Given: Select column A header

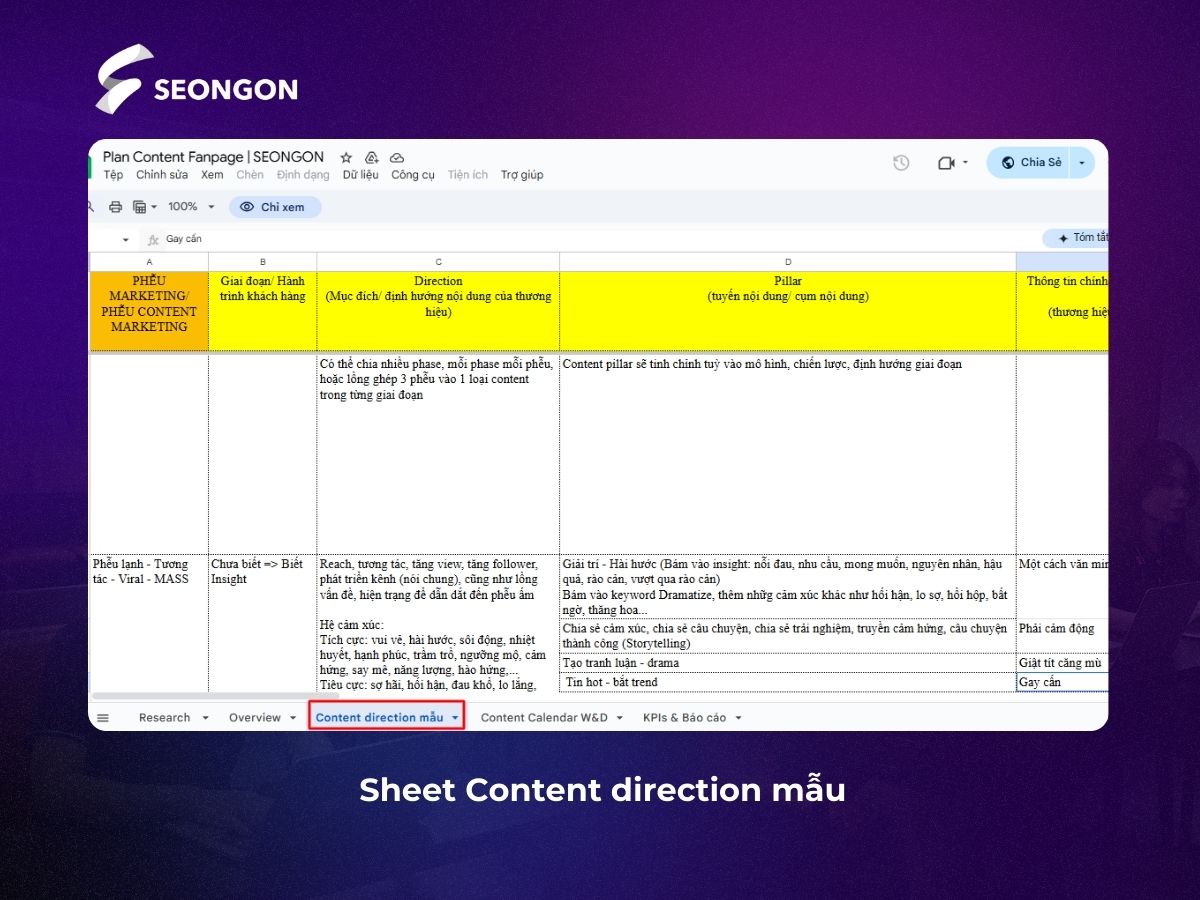Looking at the screenshot, I should coord(149,262).
